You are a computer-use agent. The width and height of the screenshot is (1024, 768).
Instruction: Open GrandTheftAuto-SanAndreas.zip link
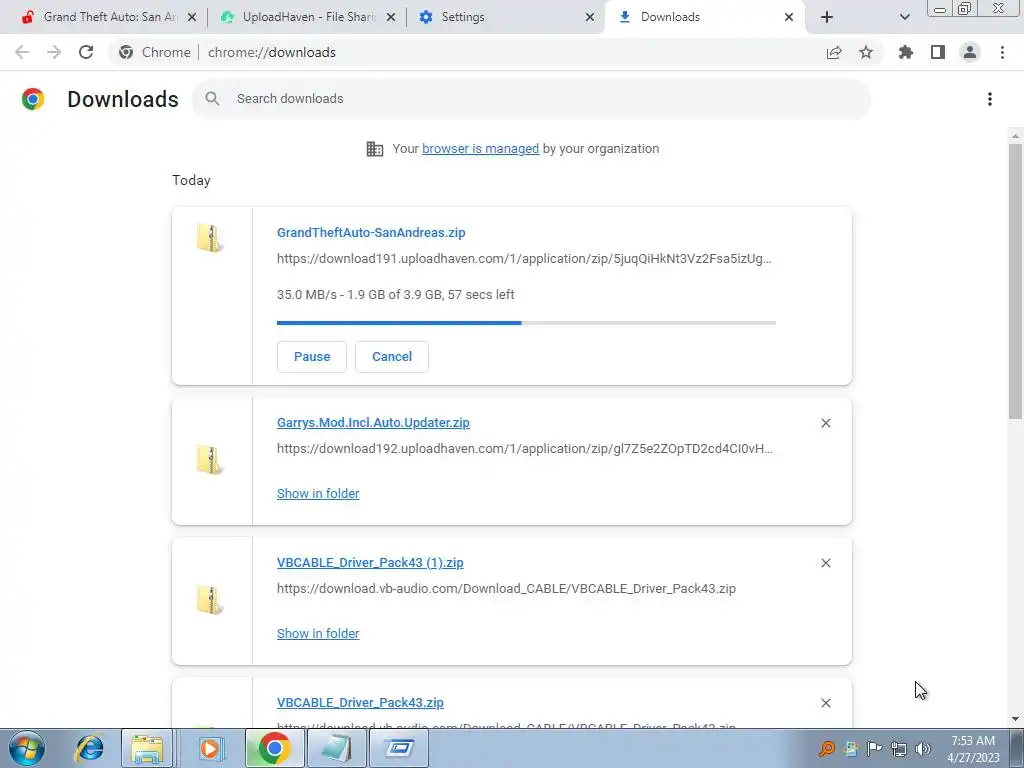pos(371,232)
